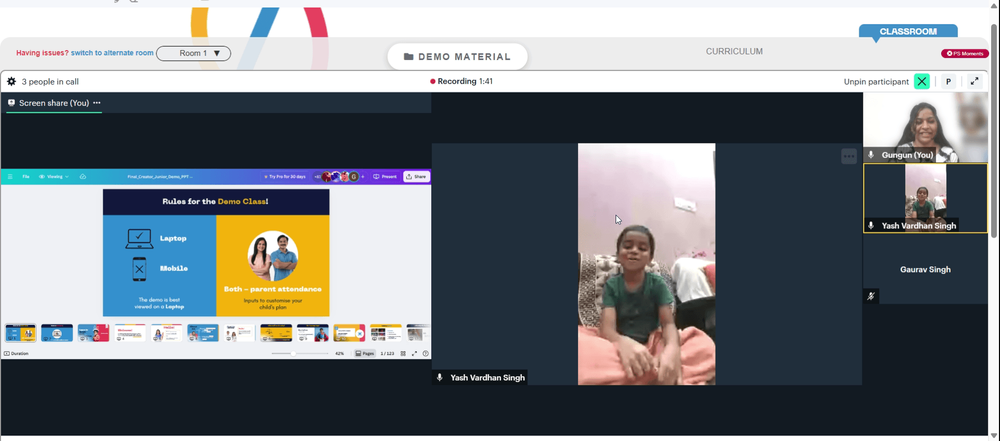Click the PS Moments badge
Screen dimensions: 1000x441
click(965, 54)
